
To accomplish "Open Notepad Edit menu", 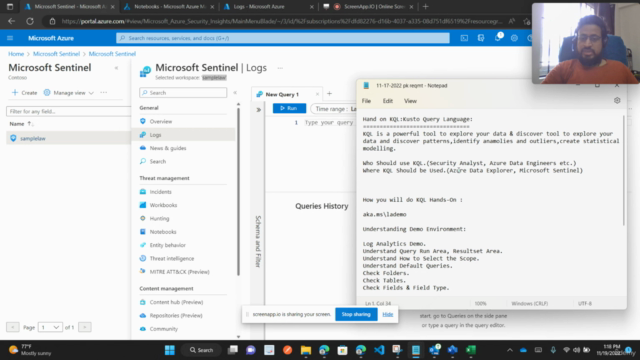I will [387, 101].
